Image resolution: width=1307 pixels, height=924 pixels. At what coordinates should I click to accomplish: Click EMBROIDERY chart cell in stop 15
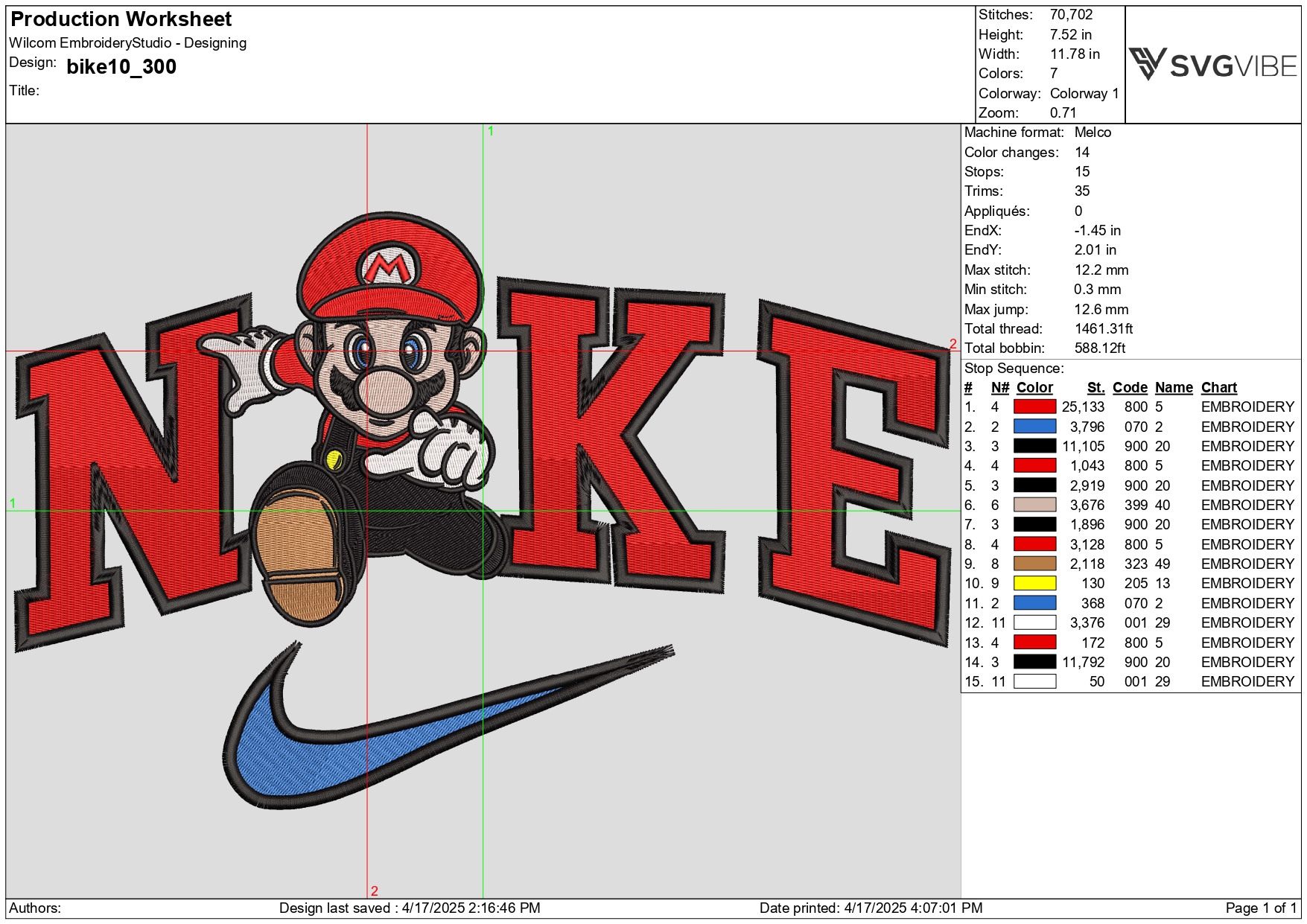click(x=1247, y=681)
